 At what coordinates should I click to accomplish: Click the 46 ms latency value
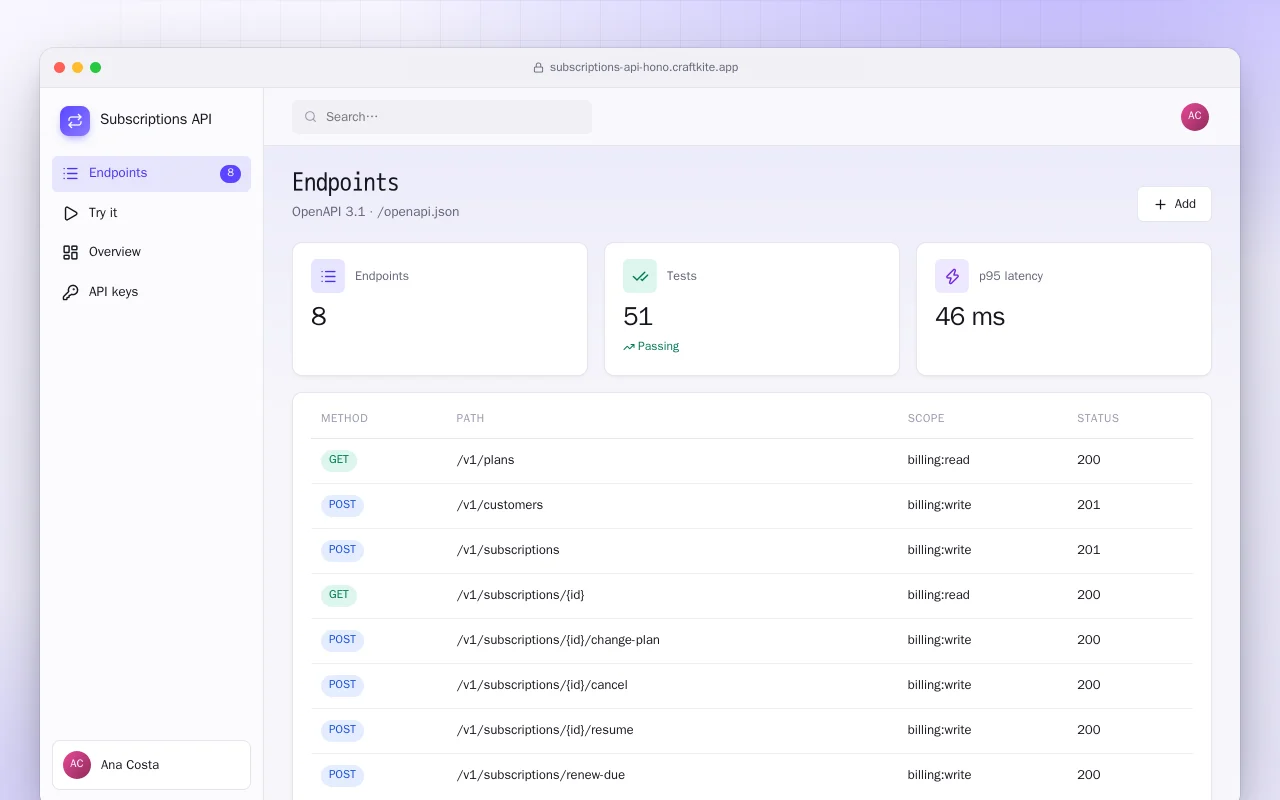click(x=970, y=317)
